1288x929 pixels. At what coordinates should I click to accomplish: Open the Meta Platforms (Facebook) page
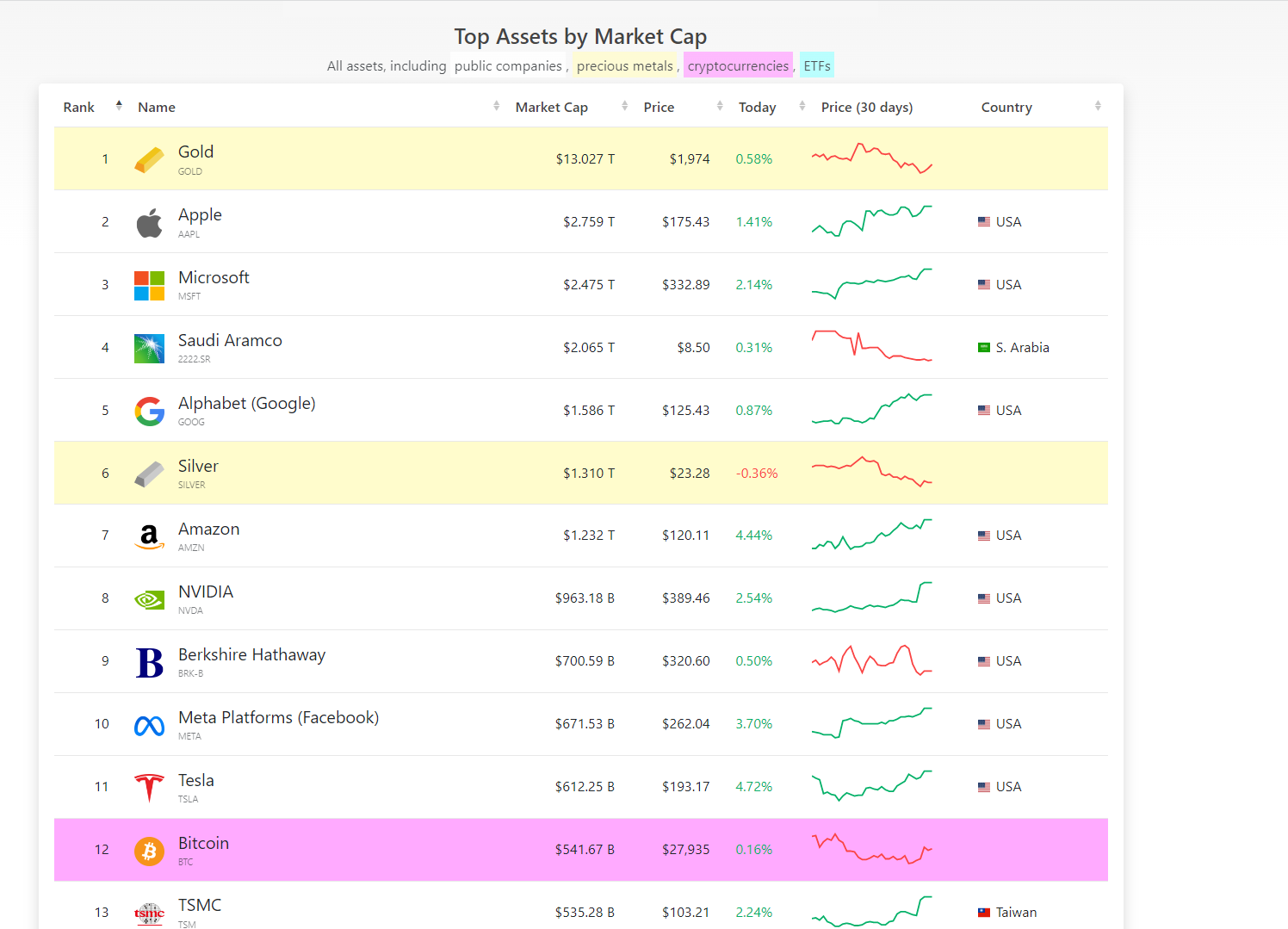click(278, 717)
